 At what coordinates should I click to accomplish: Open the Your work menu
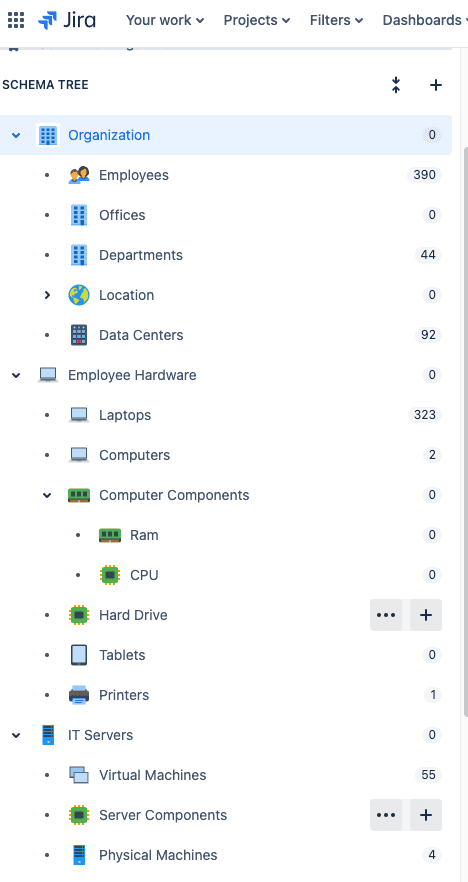click(165, 20)
